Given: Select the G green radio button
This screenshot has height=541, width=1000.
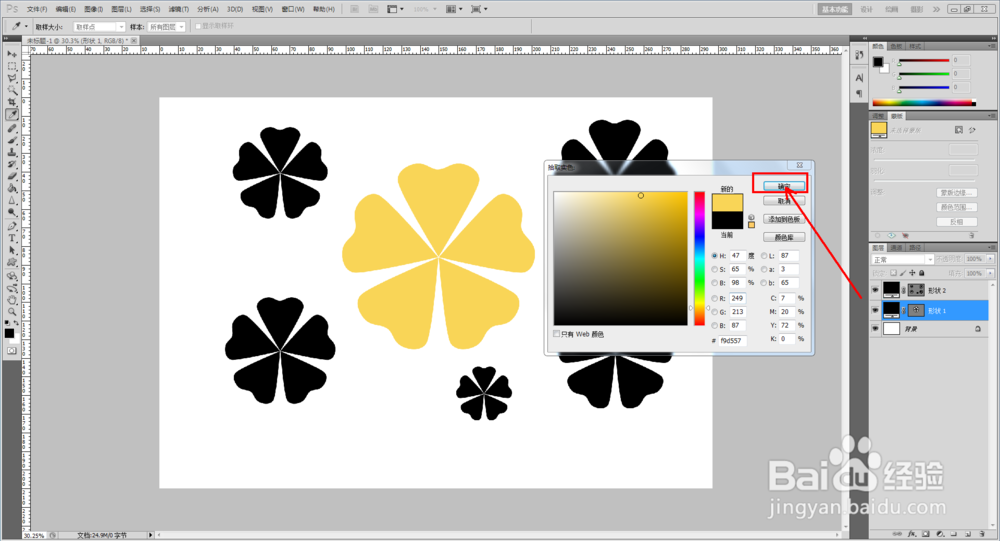Looking at the screenshot, I should click(714, 312).
